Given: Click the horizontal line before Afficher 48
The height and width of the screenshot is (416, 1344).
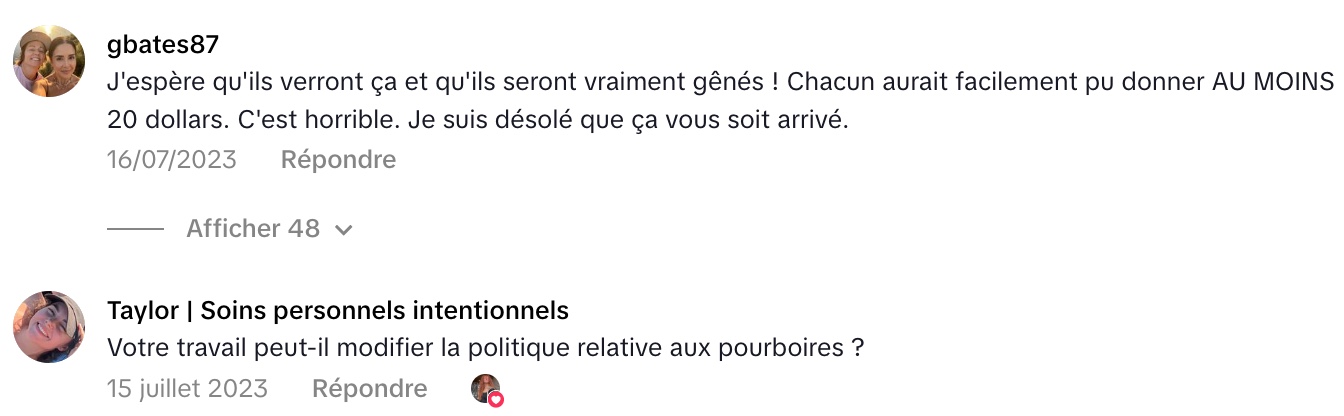Looking at the screenshot, I should pyautogui.click(x=135, y=229).
